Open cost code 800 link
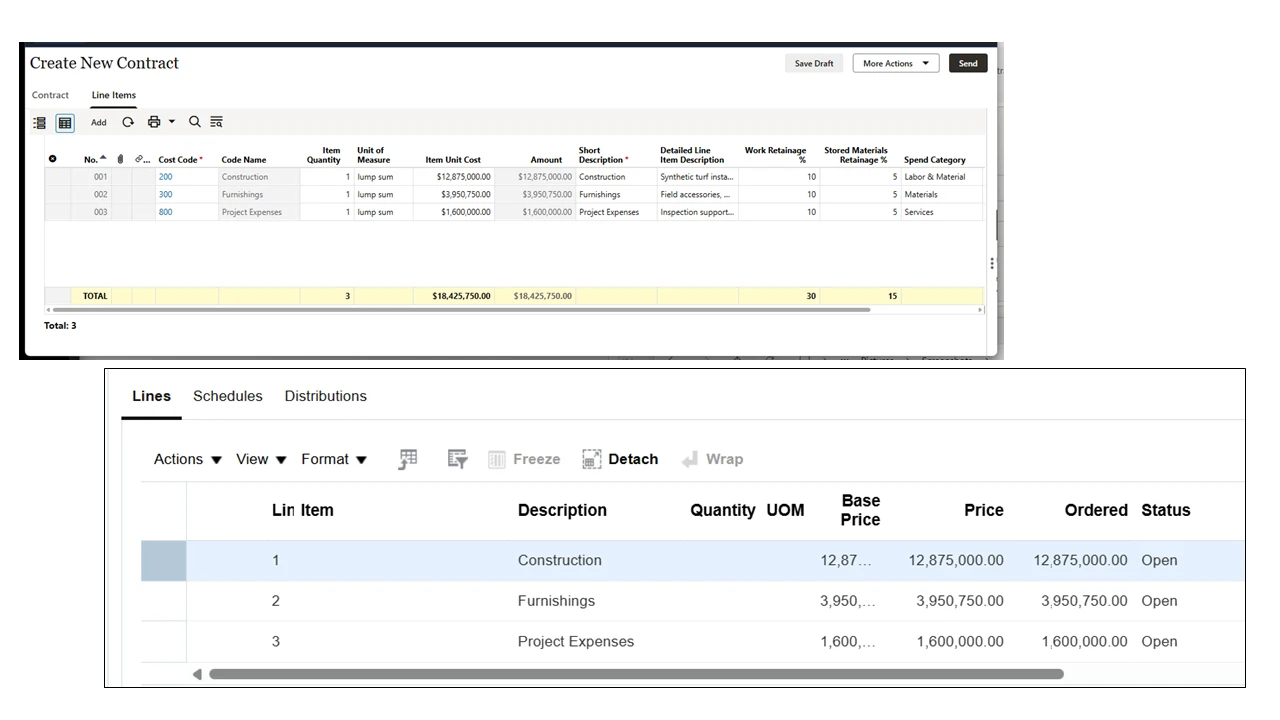1280x720 pixels. 165,212
